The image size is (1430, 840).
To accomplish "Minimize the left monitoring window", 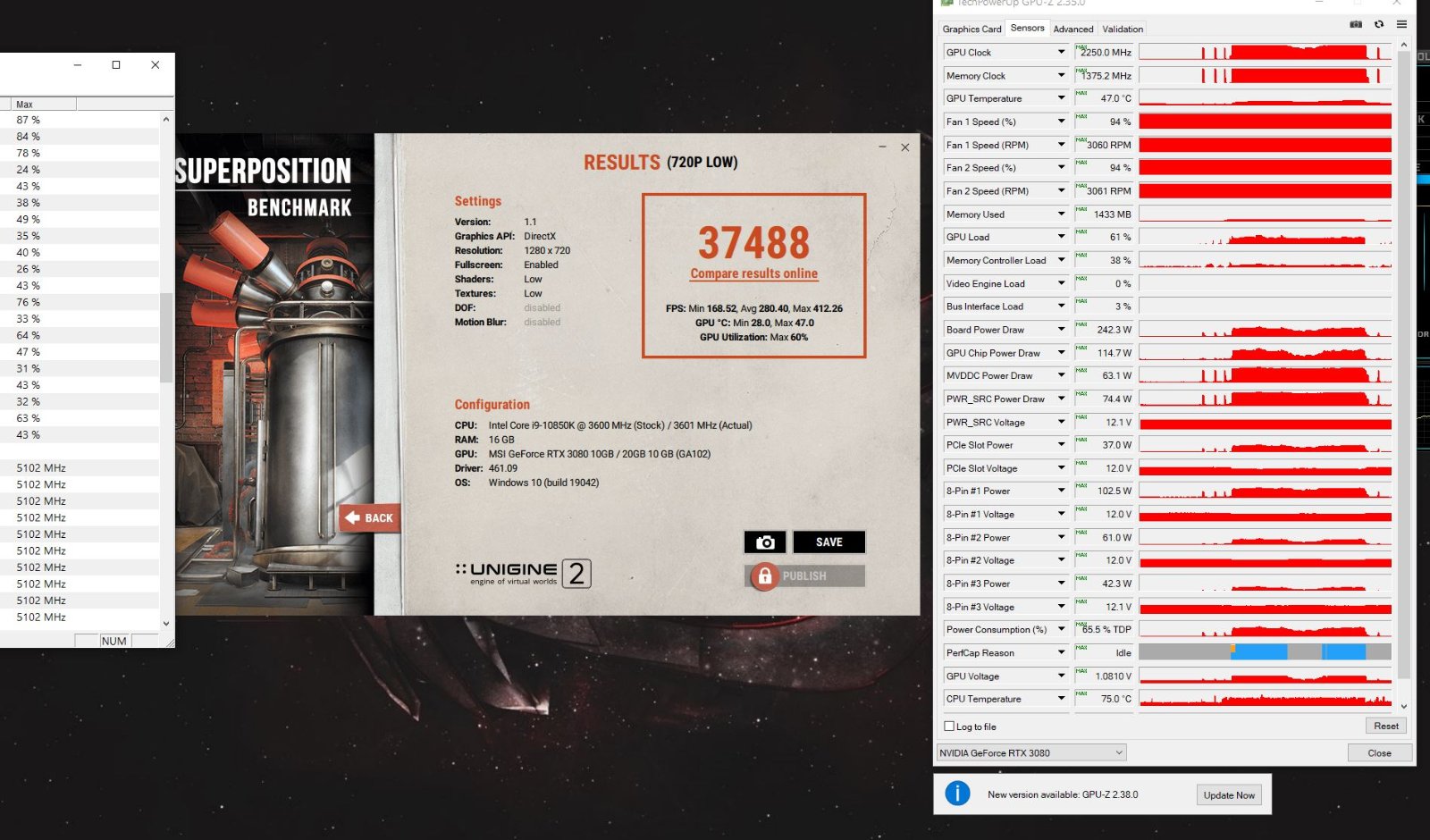I will point(78,64).
